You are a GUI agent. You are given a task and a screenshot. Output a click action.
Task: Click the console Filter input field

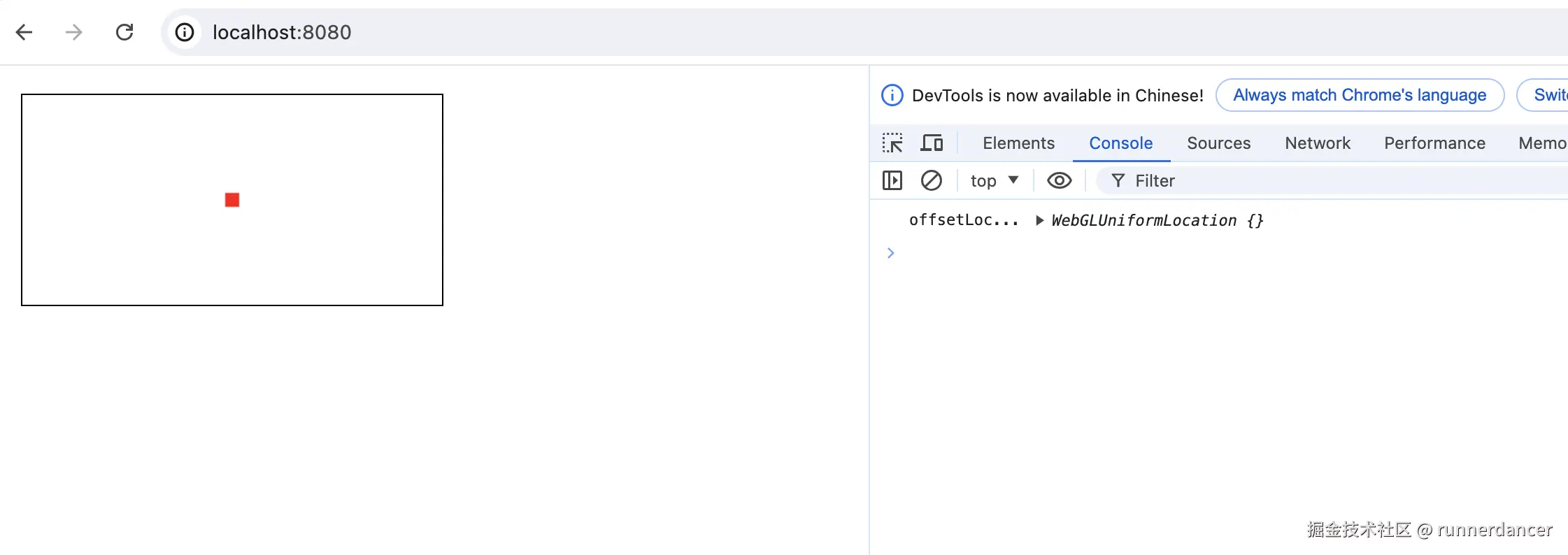[1329, 181]
